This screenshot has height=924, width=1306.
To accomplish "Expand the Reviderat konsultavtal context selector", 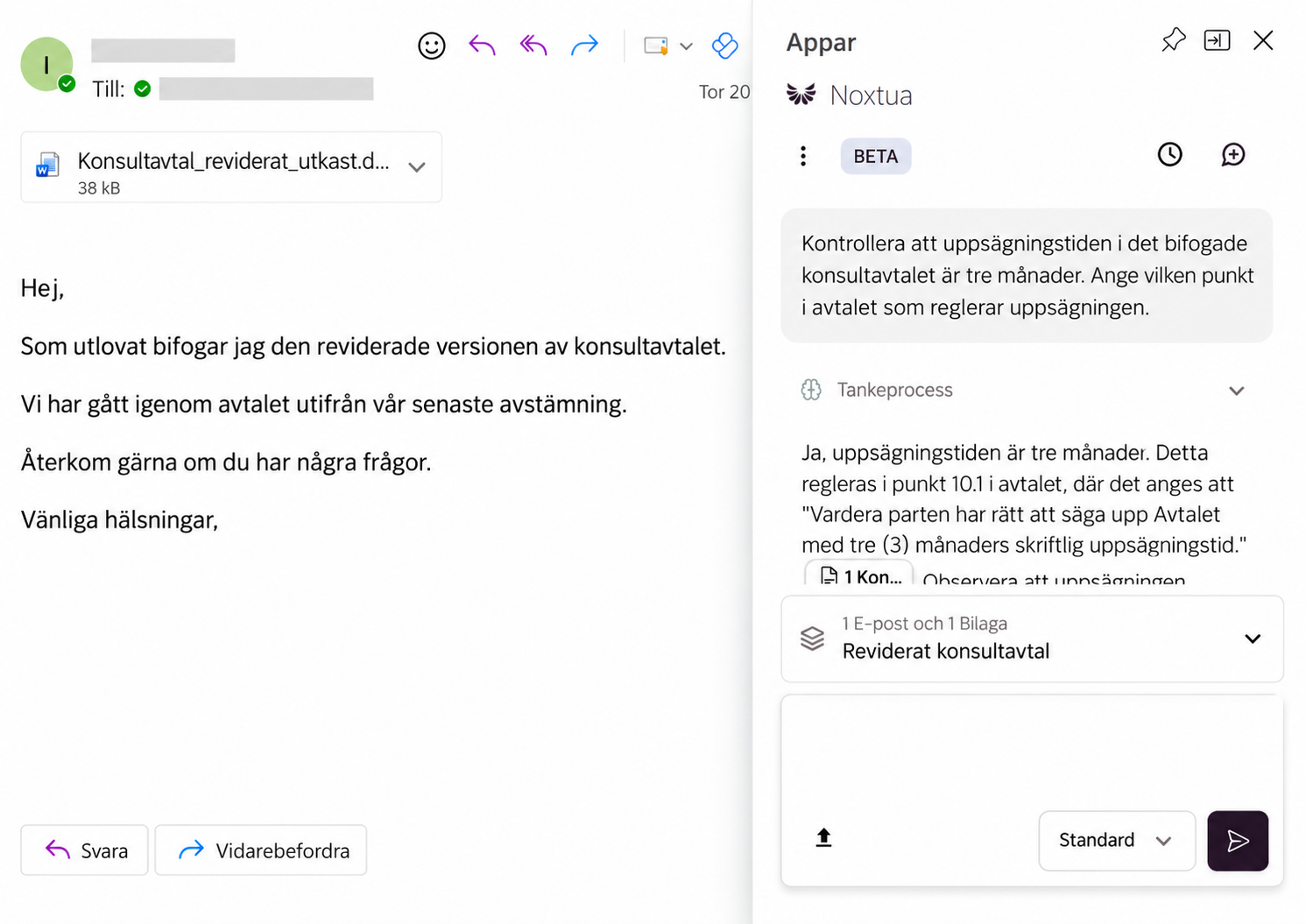I will [x=1253, y=638].
